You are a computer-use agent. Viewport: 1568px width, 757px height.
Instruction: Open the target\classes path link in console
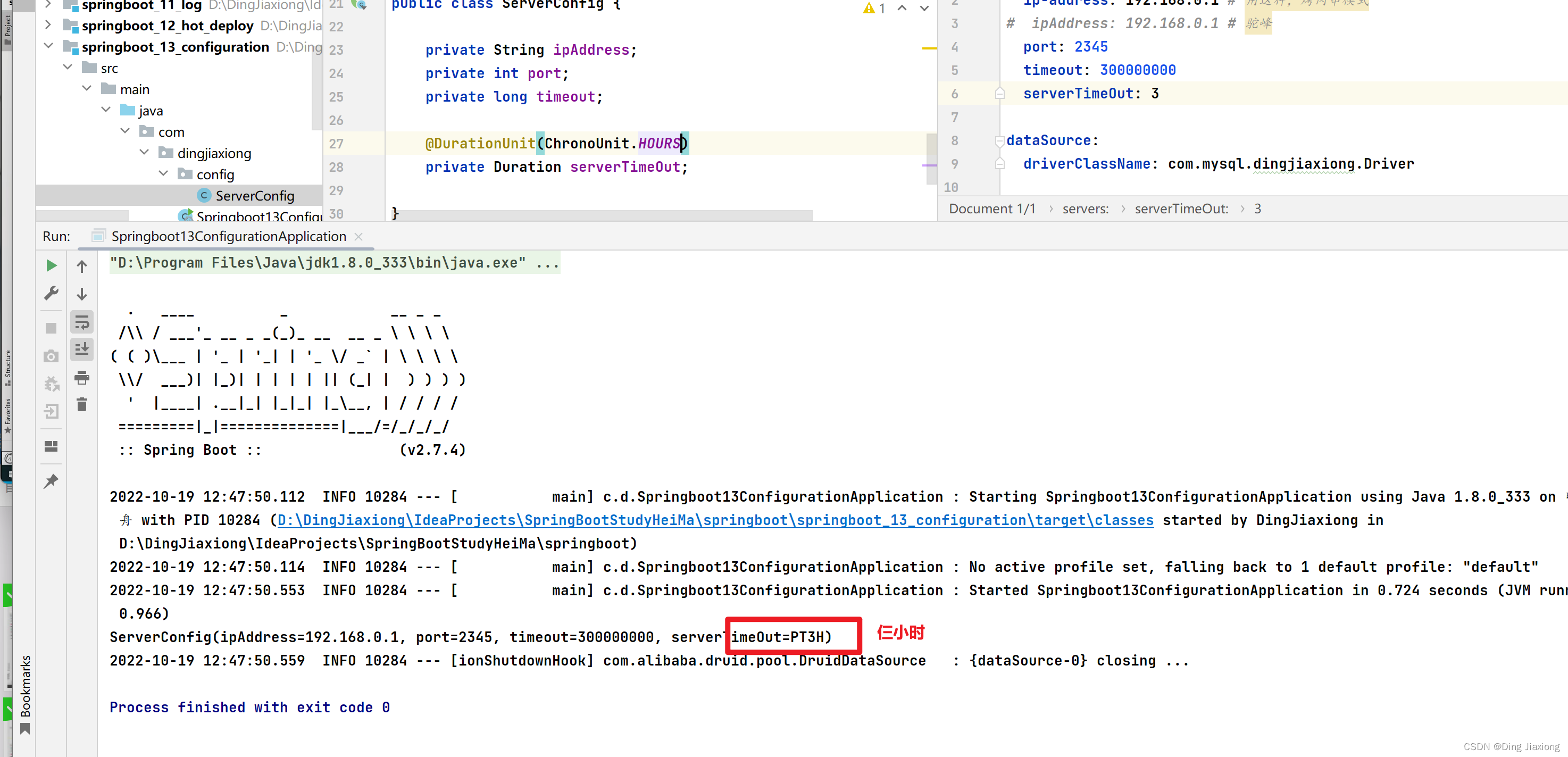(x=715, y=520)
